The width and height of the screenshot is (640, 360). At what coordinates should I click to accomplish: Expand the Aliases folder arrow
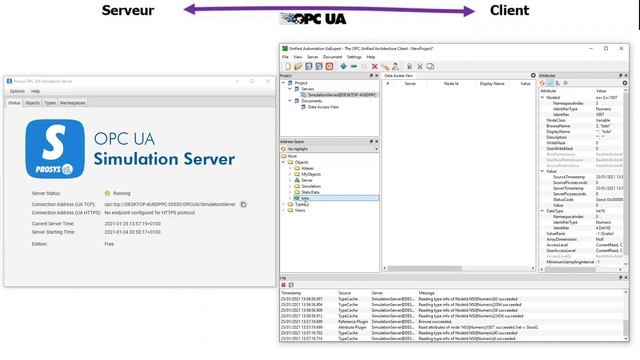pos(290,168)
